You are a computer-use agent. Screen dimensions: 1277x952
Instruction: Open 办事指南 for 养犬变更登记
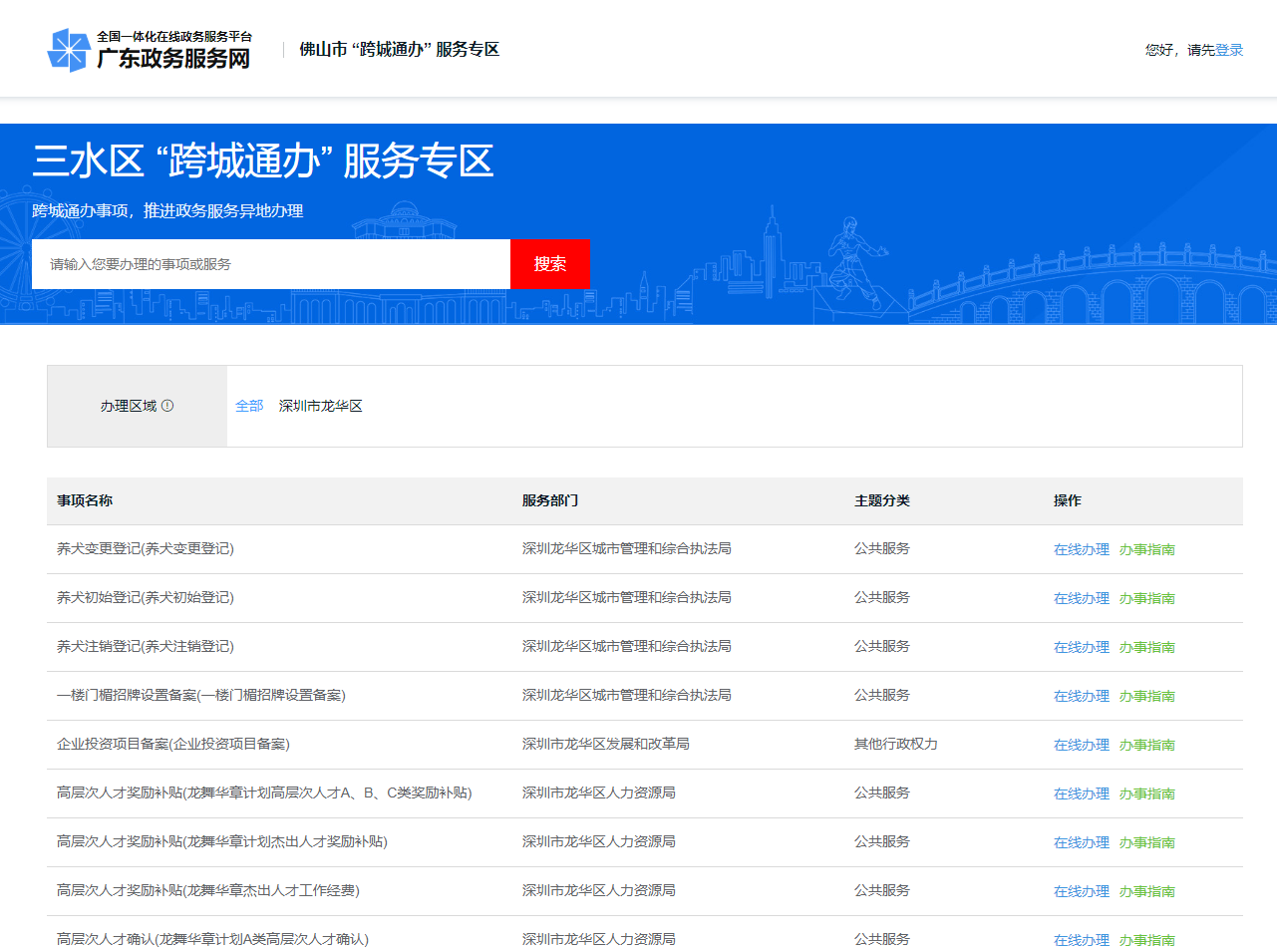pyautogui.click(x=1146, y=549)
